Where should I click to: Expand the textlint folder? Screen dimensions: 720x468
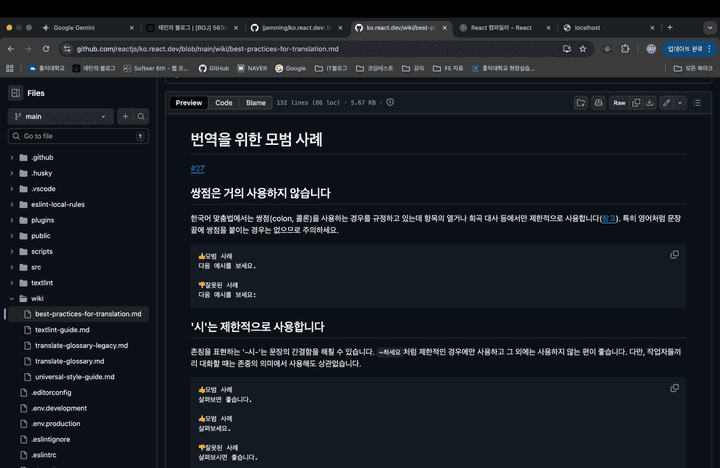pos(11,283)
